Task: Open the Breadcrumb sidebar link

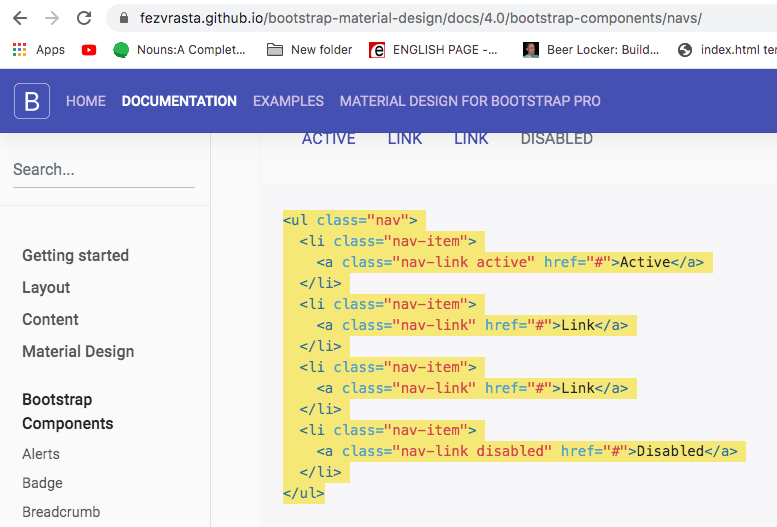Action: point(61,512)
